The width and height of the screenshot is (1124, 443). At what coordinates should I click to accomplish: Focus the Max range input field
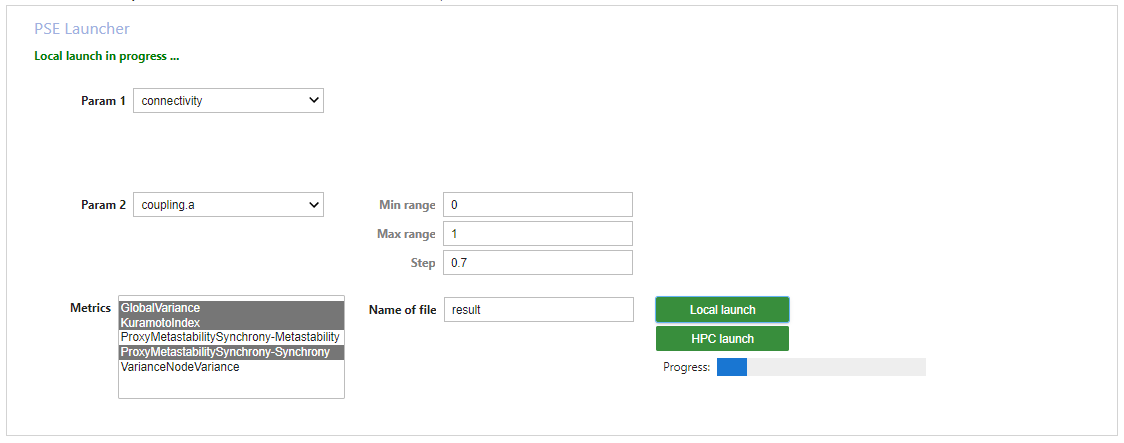(537, 234)
